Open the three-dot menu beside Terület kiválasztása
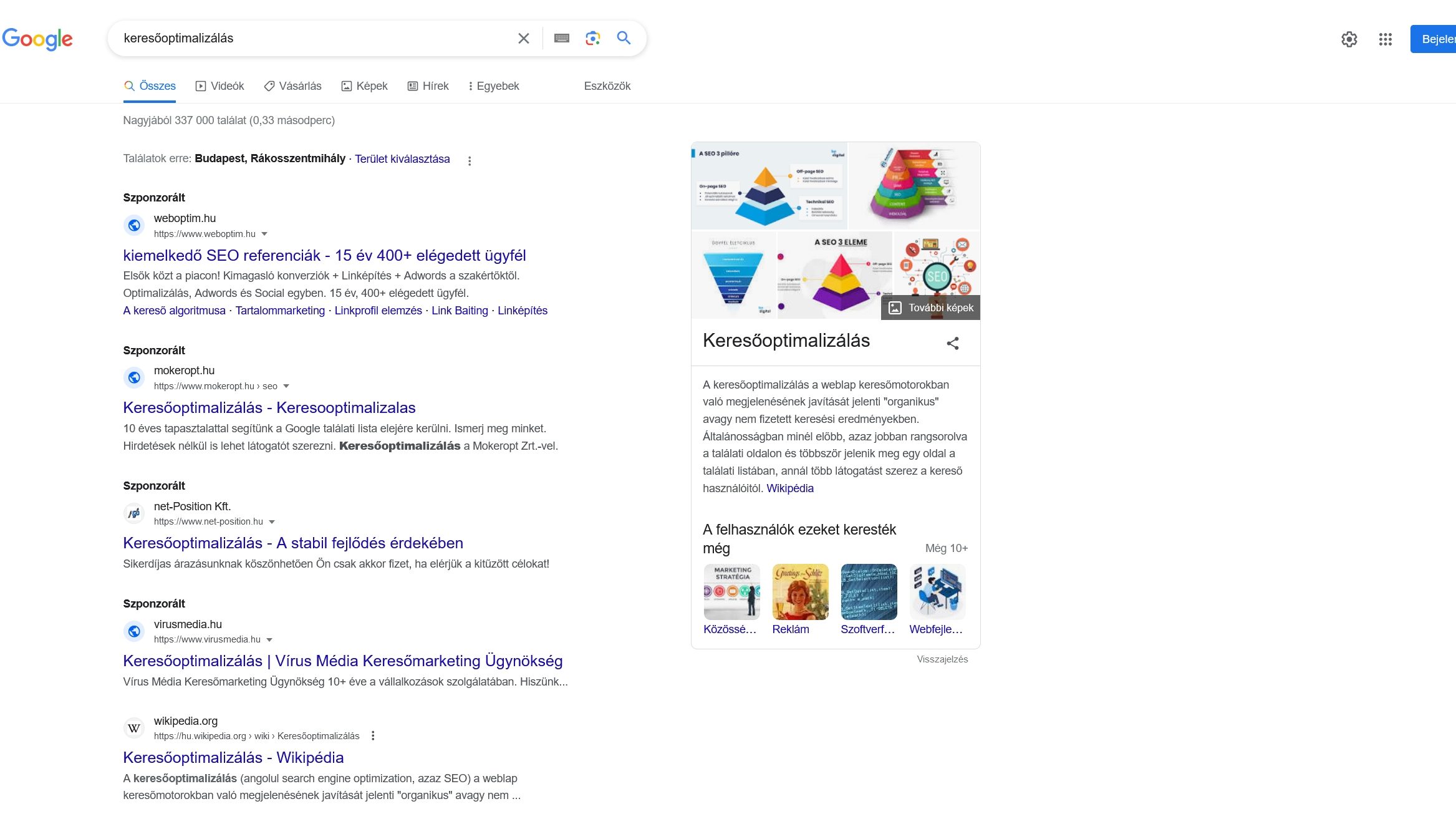Screen dimensions: 1456x819 click(470, 160)
